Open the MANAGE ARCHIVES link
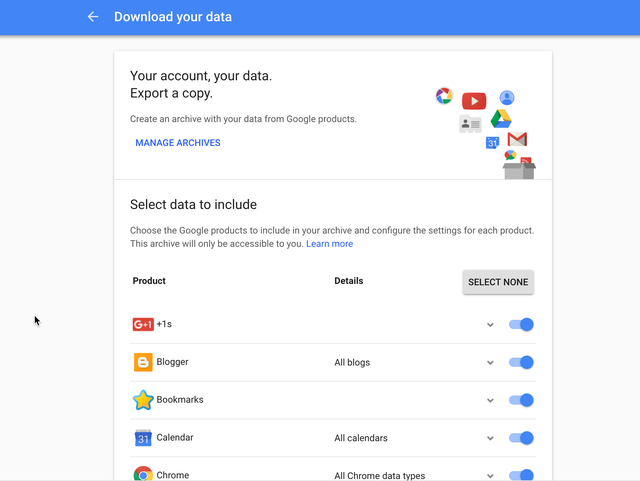 point(178,143)
